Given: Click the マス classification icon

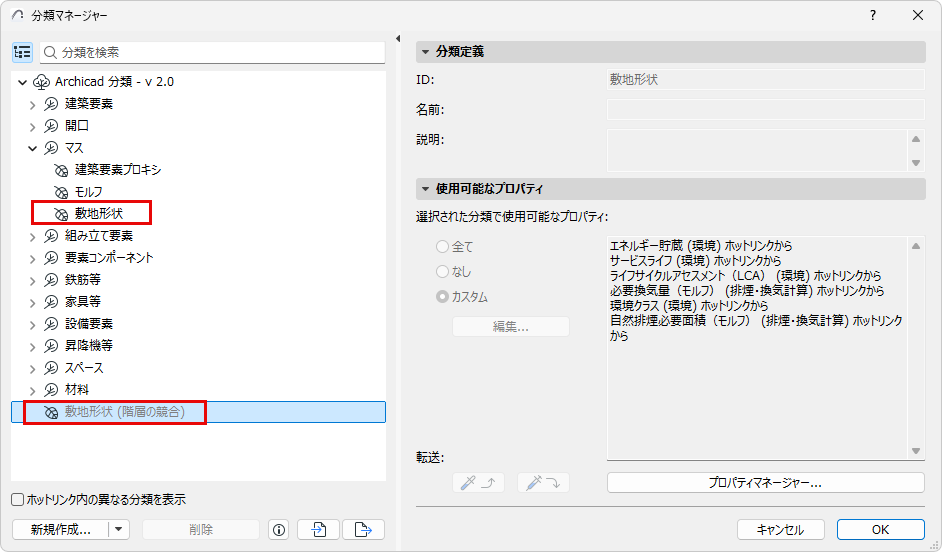Looking at the screenshot, I should point(51,148).
